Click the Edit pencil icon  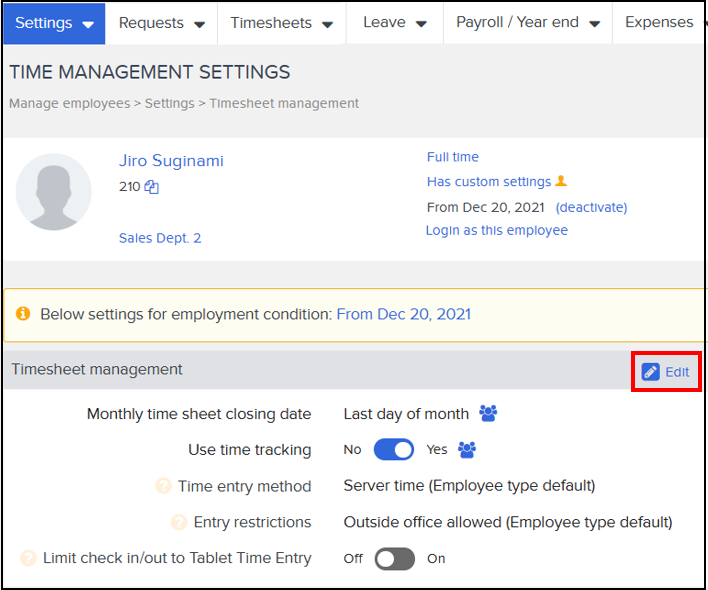point(650,372)
